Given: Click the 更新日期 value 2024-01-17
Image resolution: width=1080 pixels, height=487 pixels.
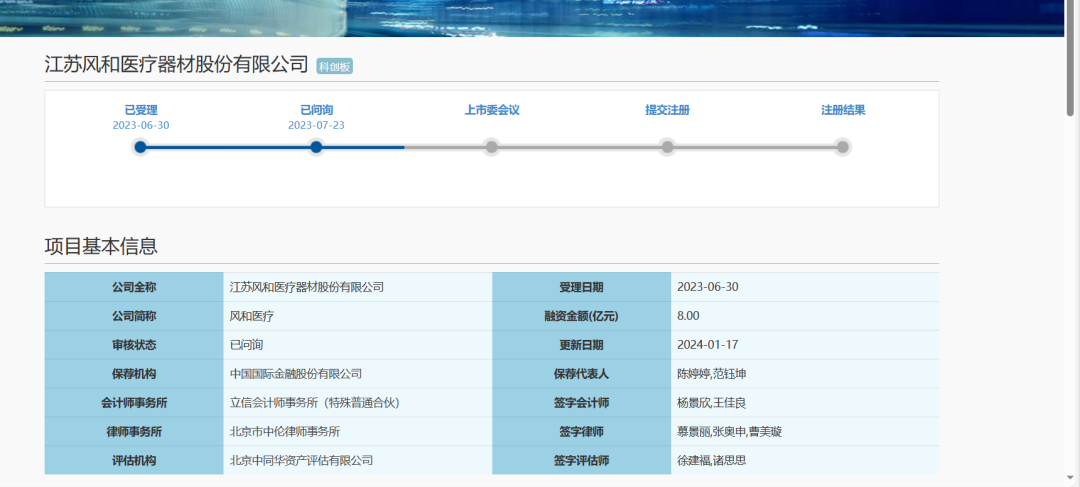Looking at the screenshot, I should click(x=708, y=345).
